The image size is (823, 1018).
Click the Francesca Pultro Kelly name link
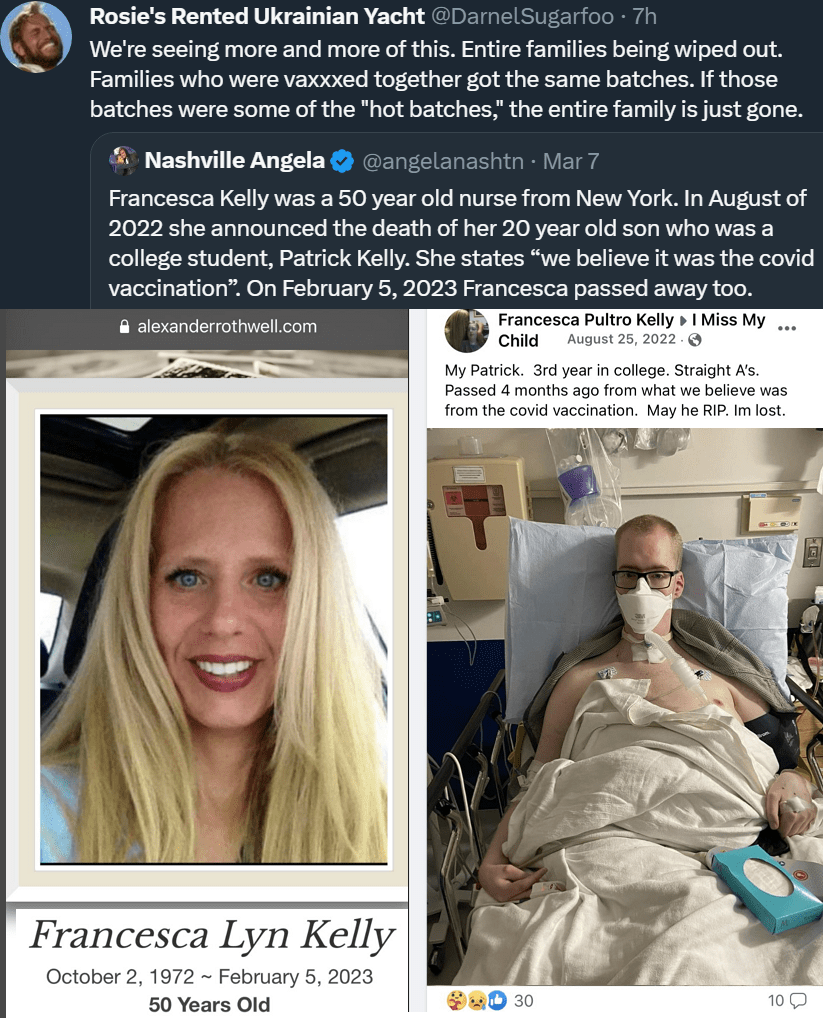(586, 320)
